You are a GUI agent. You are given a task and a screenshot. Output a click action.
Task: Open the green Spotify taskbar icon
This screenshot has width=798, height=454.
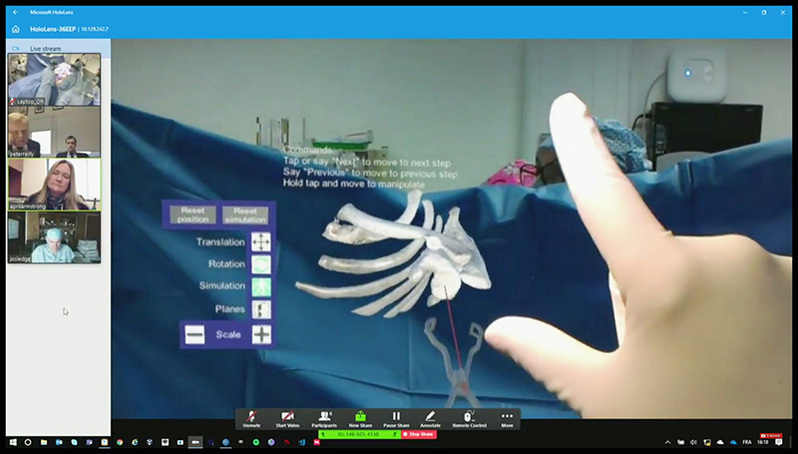click(x=256, y=443)
